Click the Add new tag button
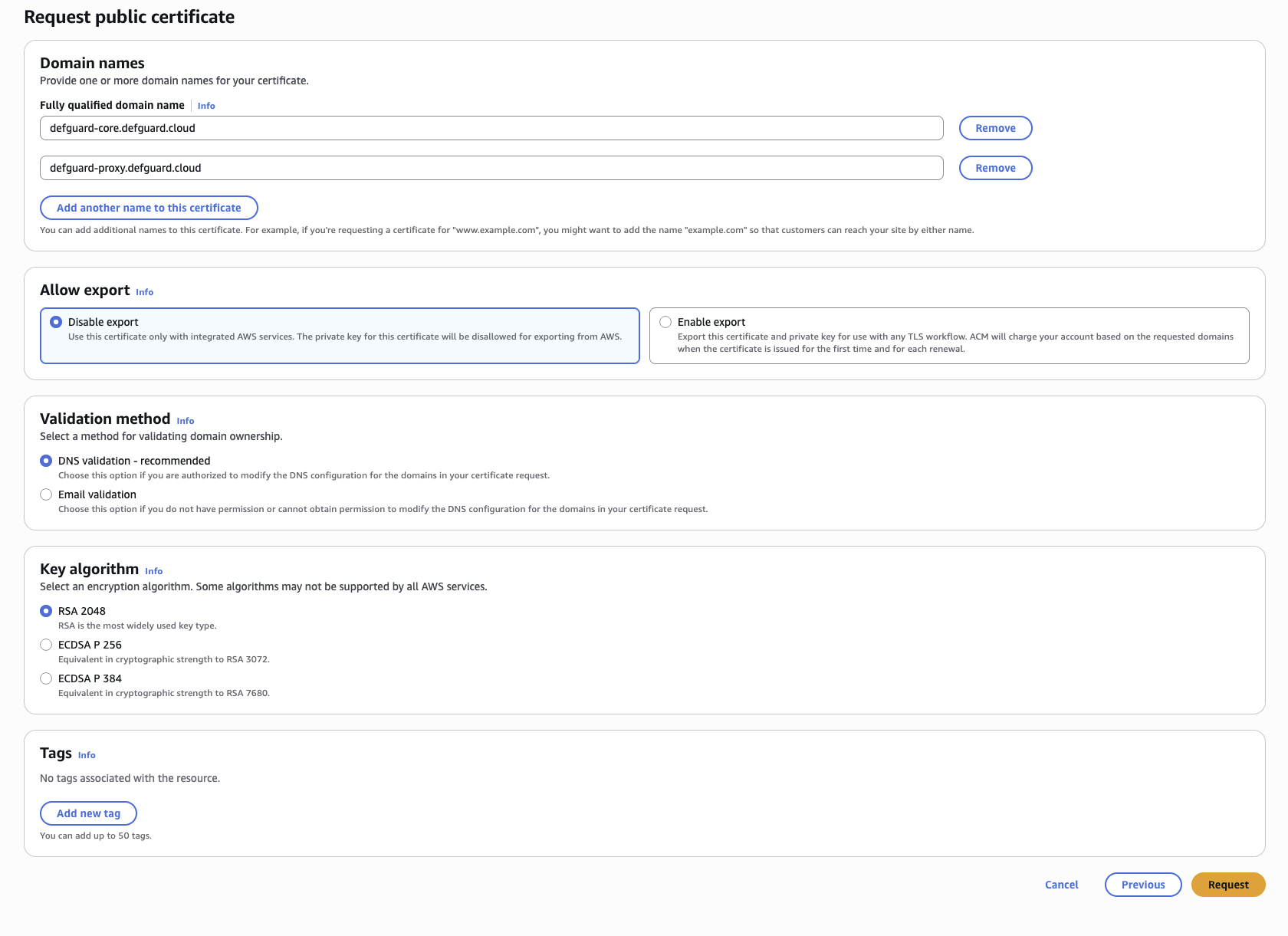The height and width of the screenshot is (936, 1288). point(88,813)
